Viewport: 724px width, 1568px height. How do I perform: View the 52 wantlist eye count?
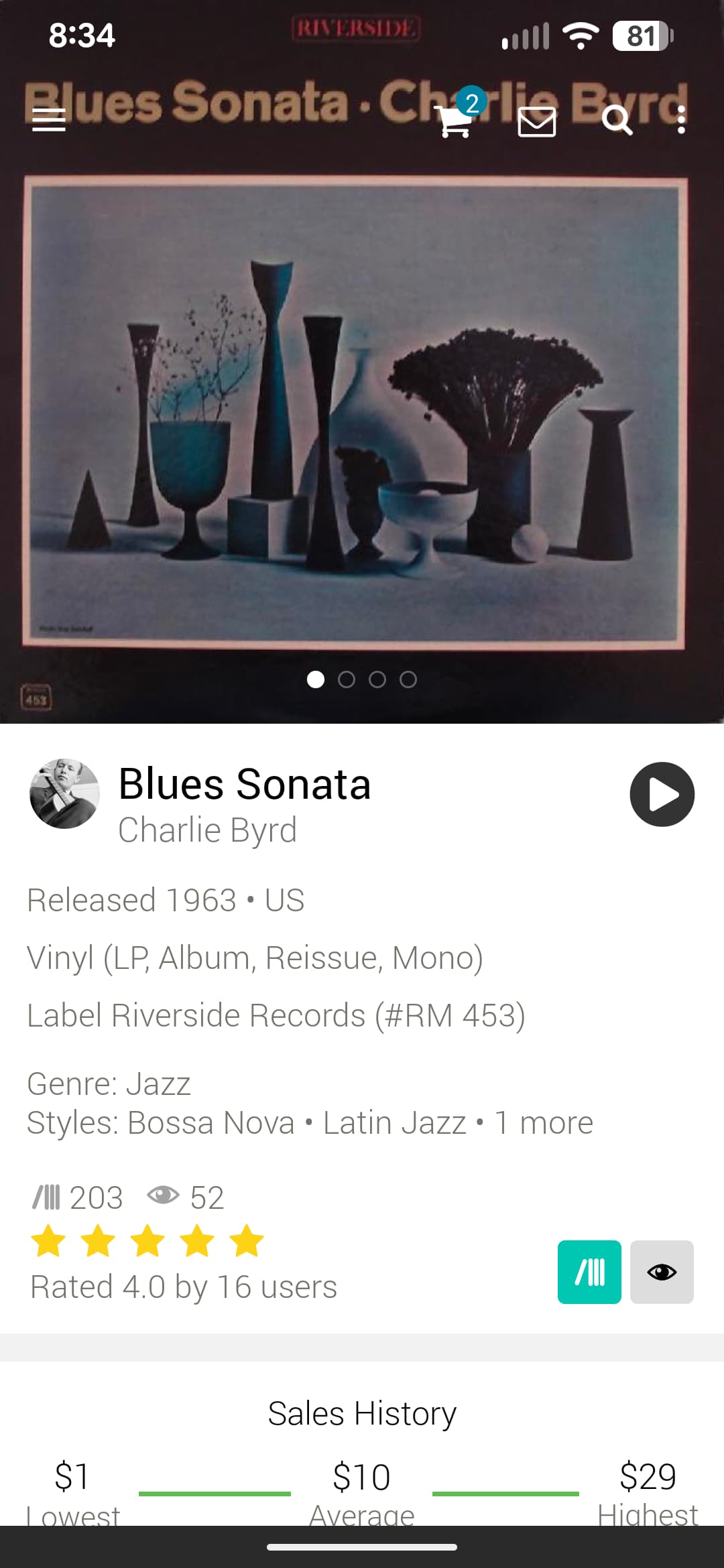[x=185, y=1197]
